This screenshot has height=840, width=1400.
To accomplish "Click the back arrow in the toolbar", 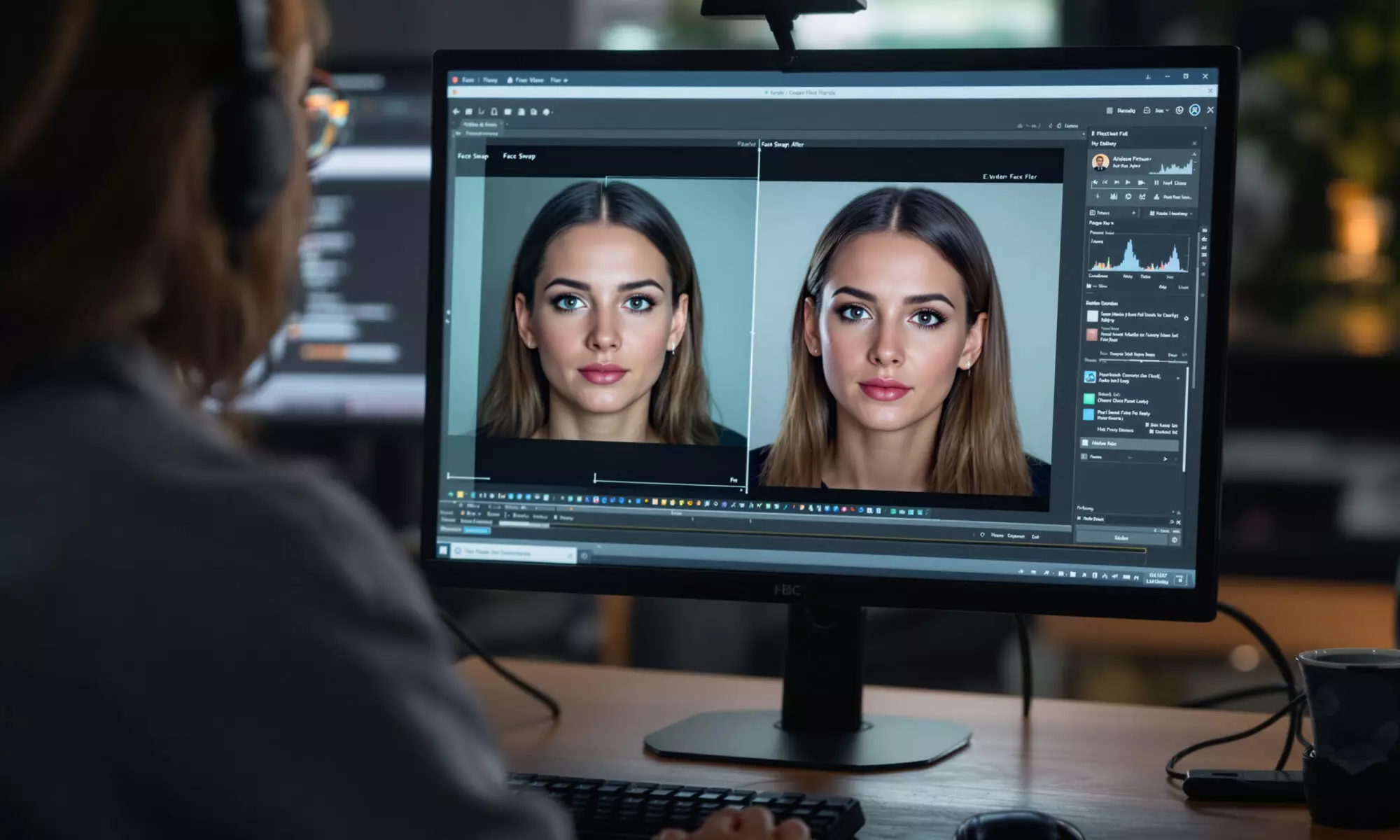I will pos(456,111).
